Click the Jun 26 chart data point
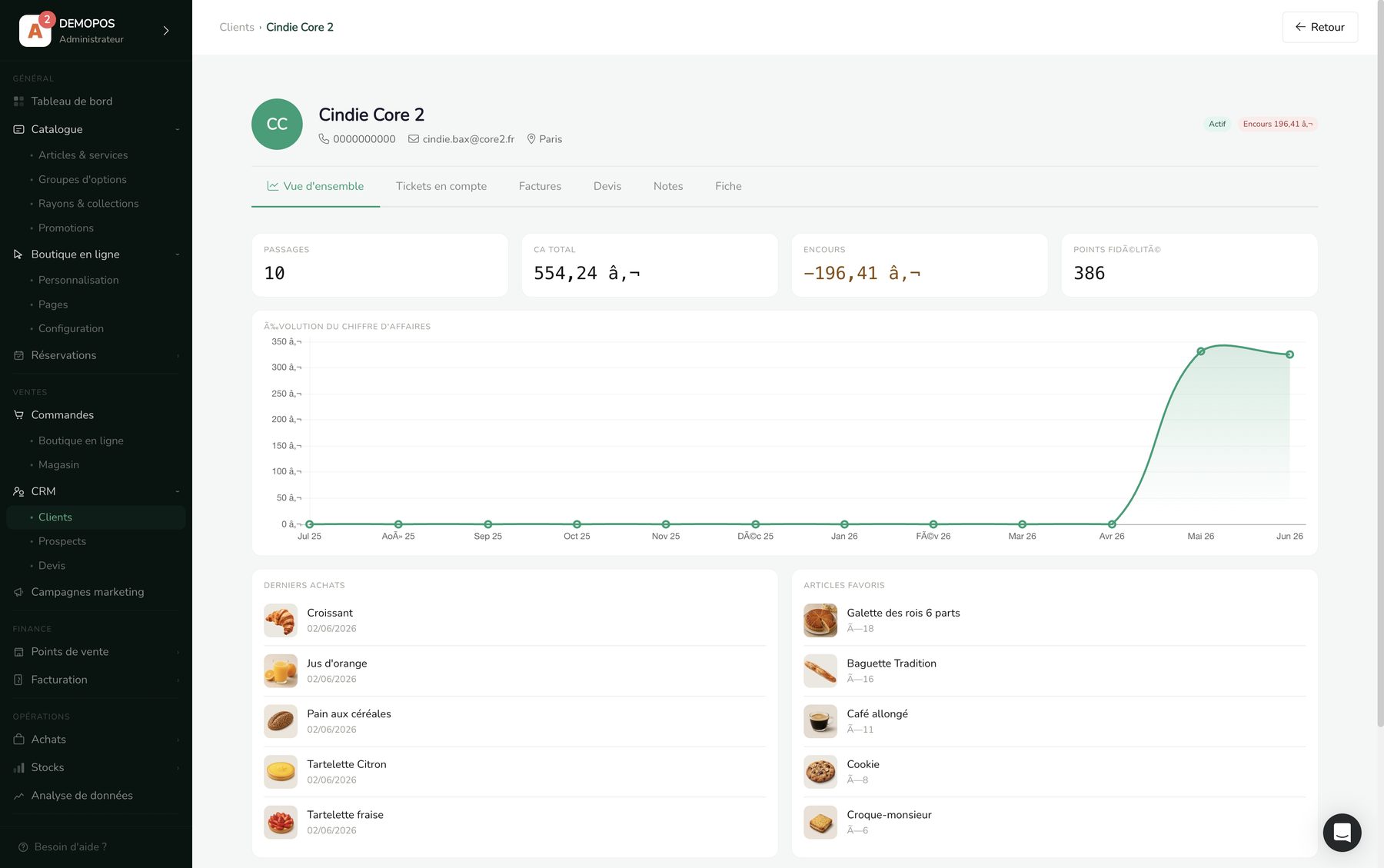The image size is (1384, 868). coord(1289,354)
